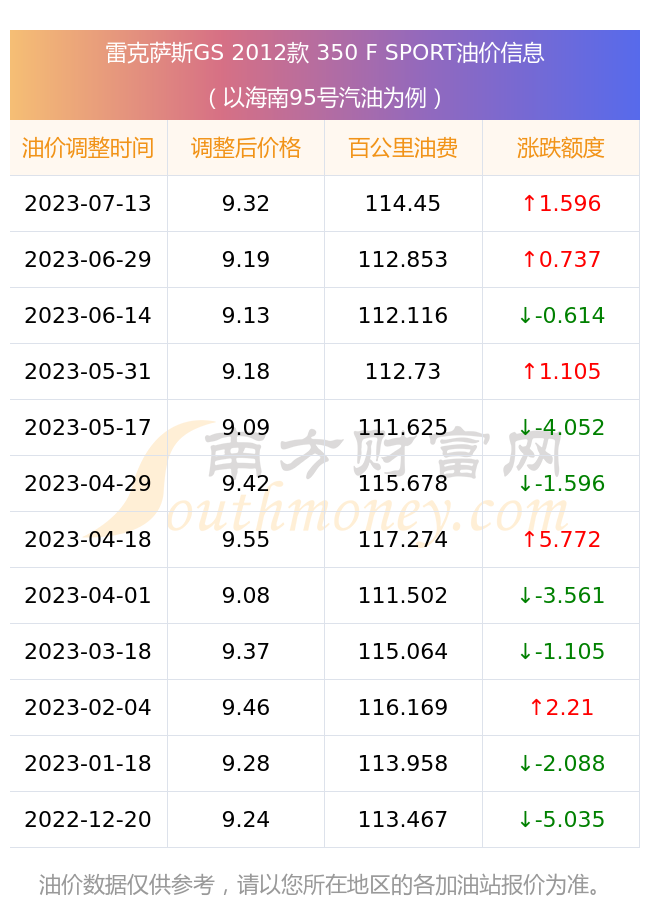The image size is (650, 911).
Task: Click the 油价调整时间 column header
Action: pos(88,148)
